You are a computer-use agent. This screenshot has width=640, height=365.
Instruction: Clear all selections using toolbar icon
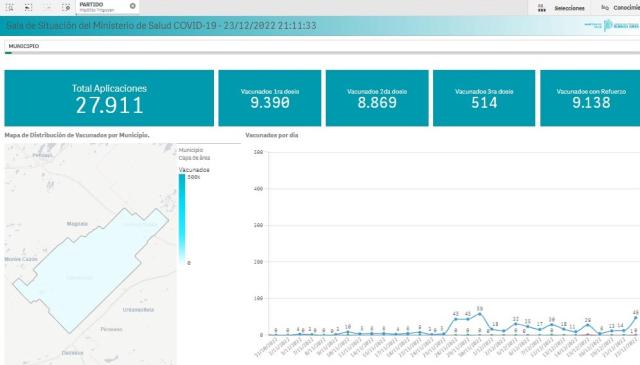66,7
